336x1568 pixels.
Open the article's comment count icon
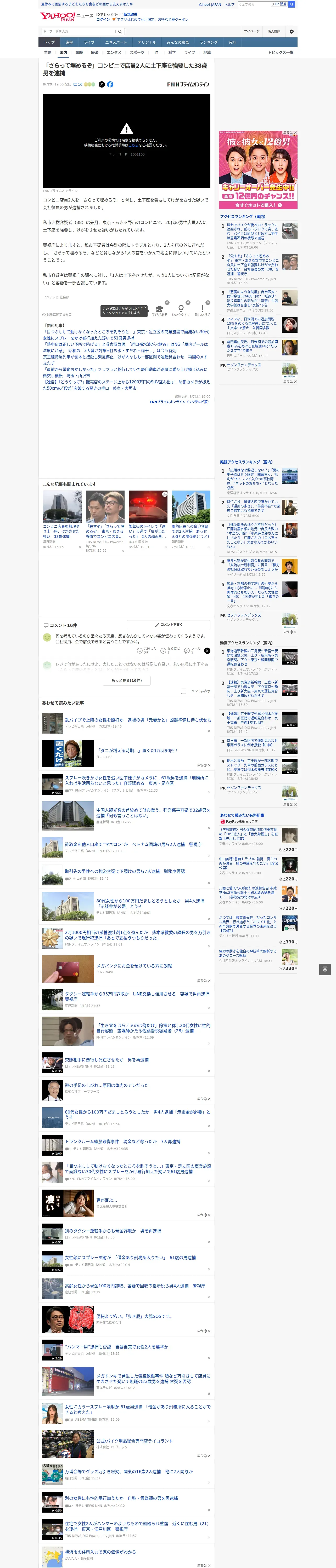pos(78,85)
